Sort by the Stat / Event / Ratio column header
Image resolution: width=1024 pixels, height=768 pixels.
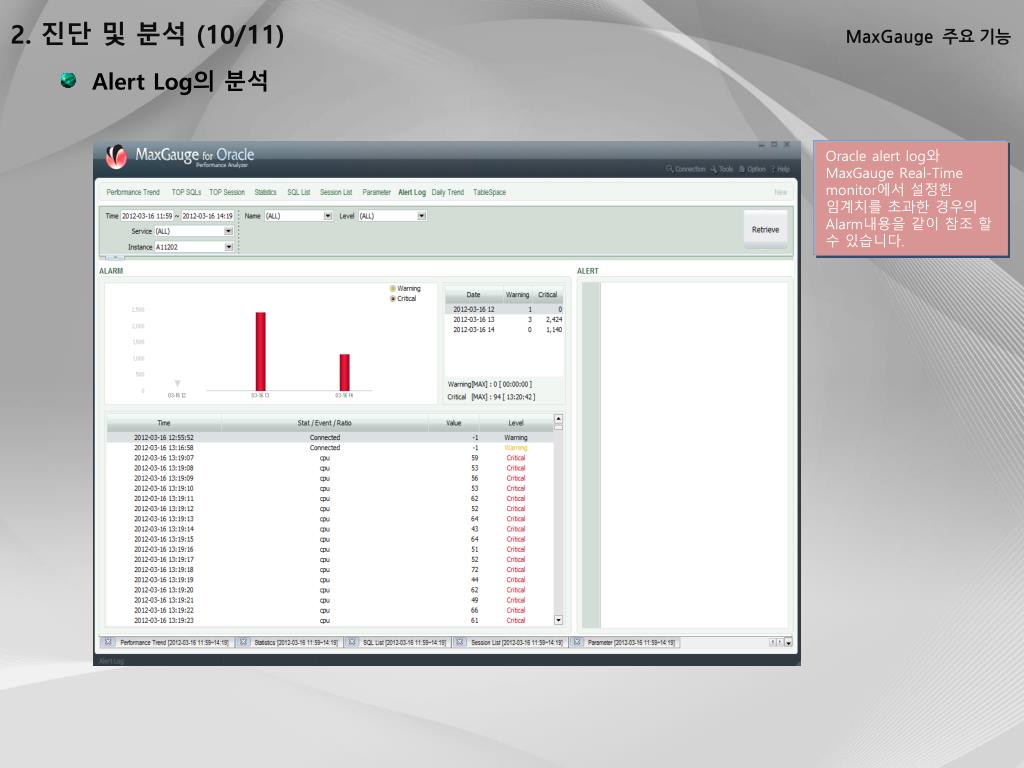(x=325, y=423)
